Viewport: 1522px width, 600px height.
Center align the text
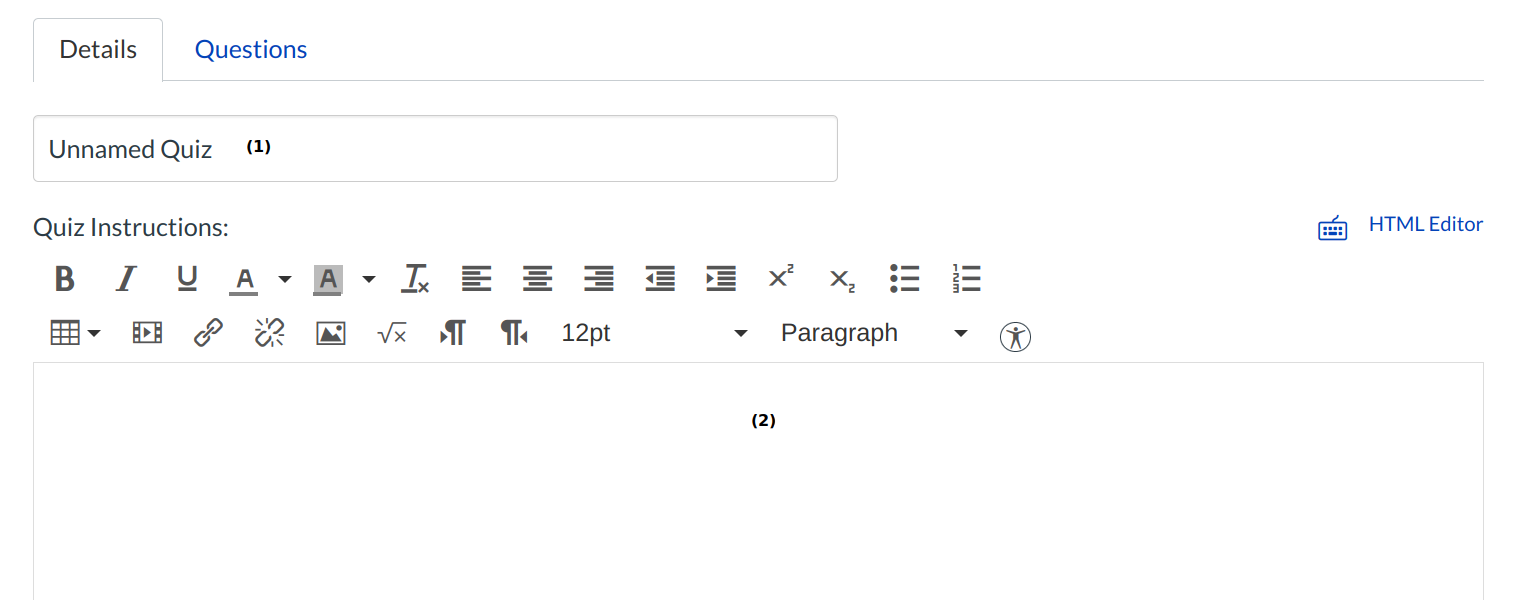click(x=538, y=278)
